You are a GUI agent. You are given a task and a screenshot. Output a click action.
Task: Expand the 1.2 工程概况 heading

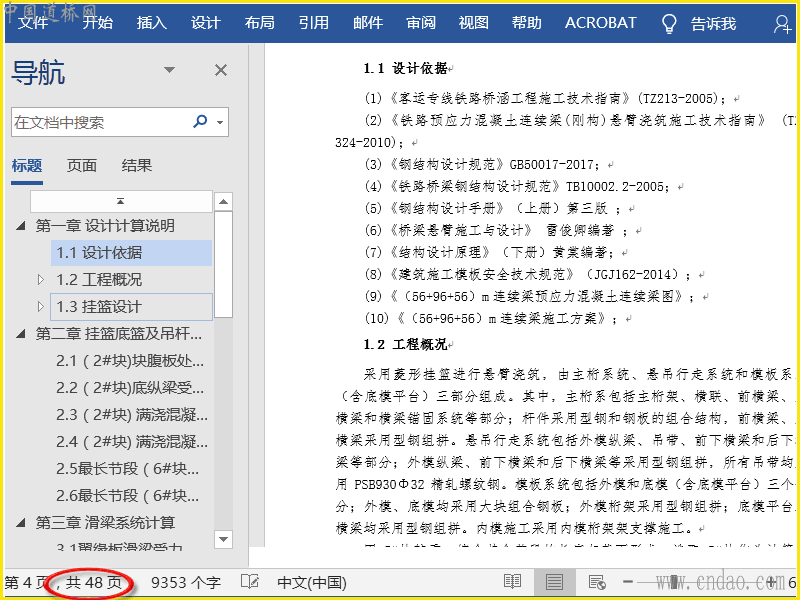(x=41, y=280)
